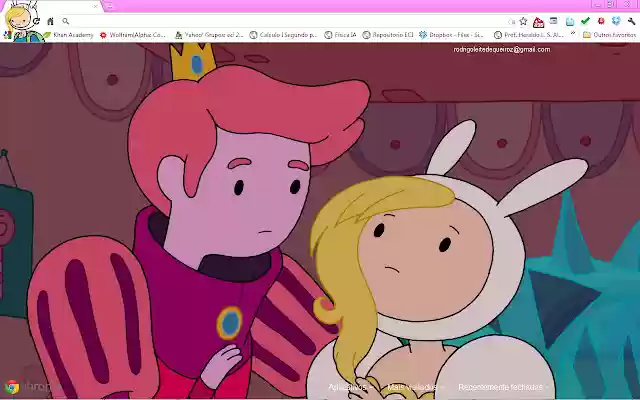This screenshot has width=640, height=400.
Task: Open the Outros favoritos folder
Action: pos(609,35)
